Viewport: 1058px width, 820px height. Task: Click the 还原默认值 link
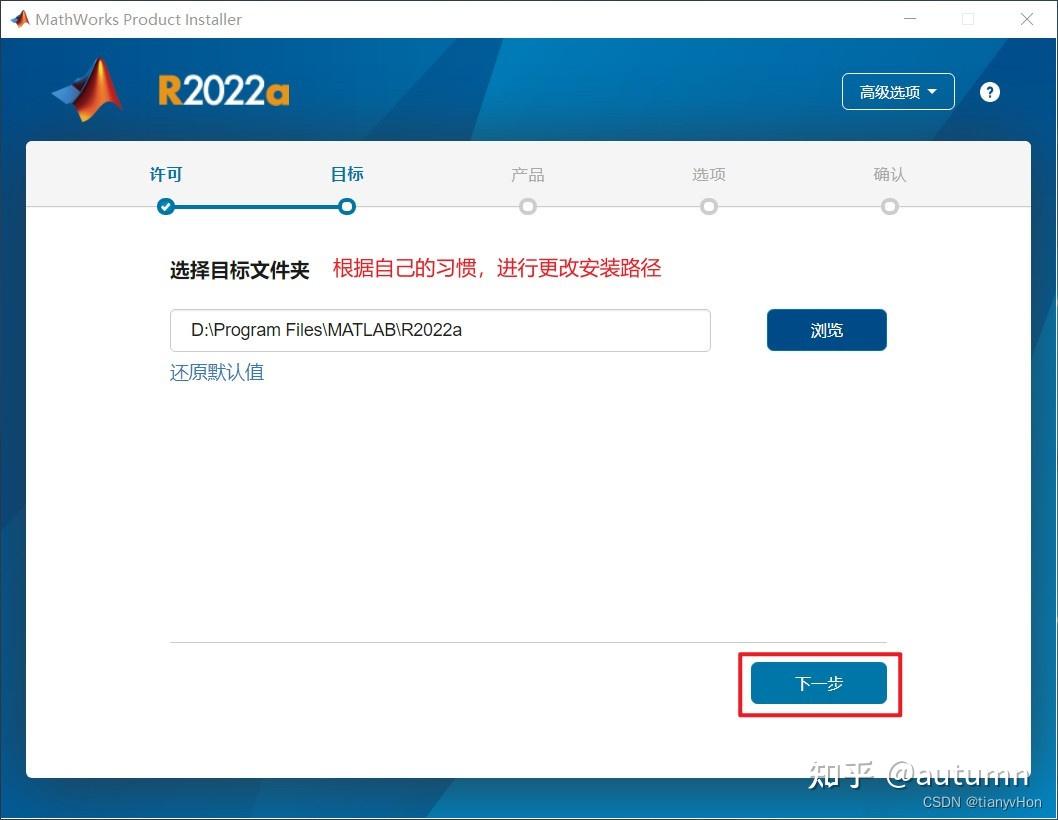(x=216, y=372)
